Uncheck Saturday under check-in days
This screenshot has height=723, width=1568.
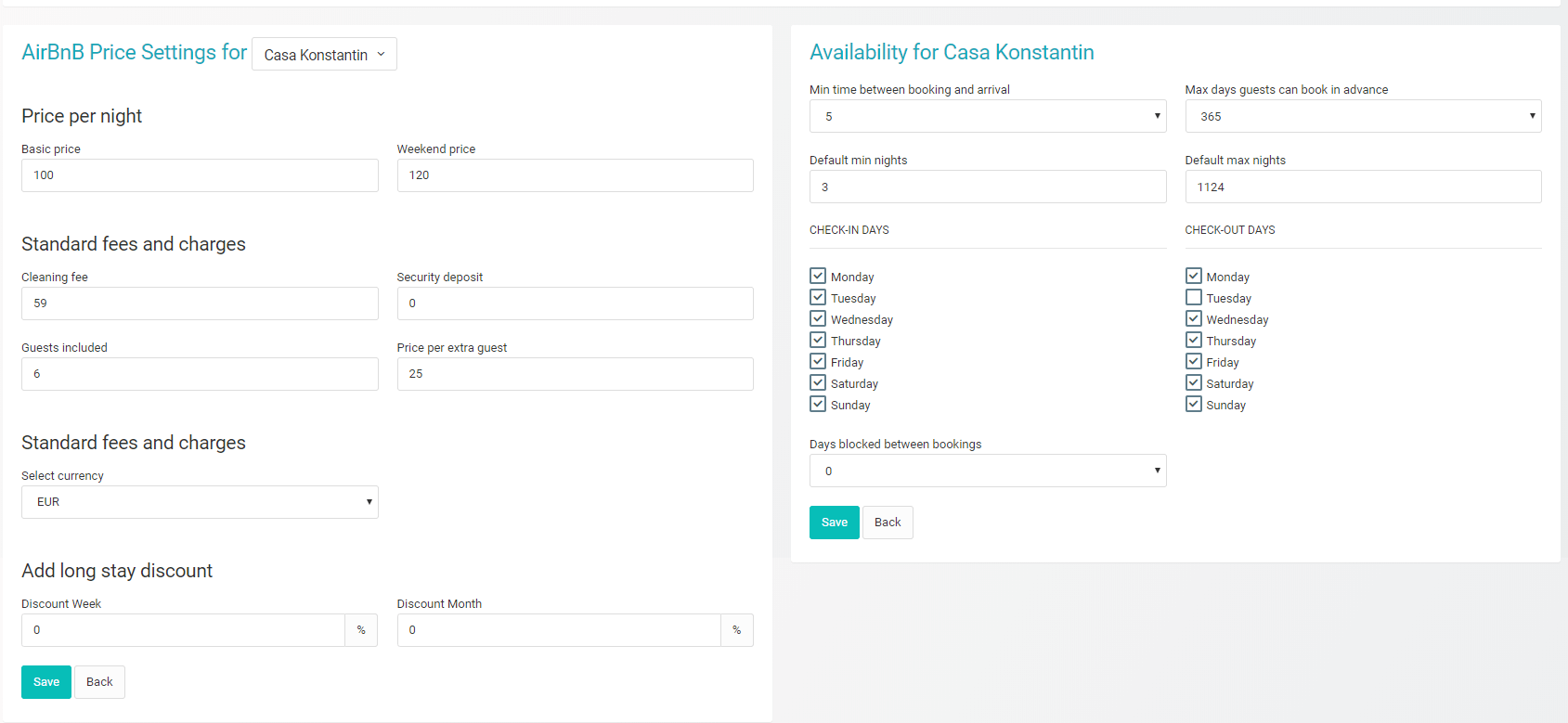[818, 382]
